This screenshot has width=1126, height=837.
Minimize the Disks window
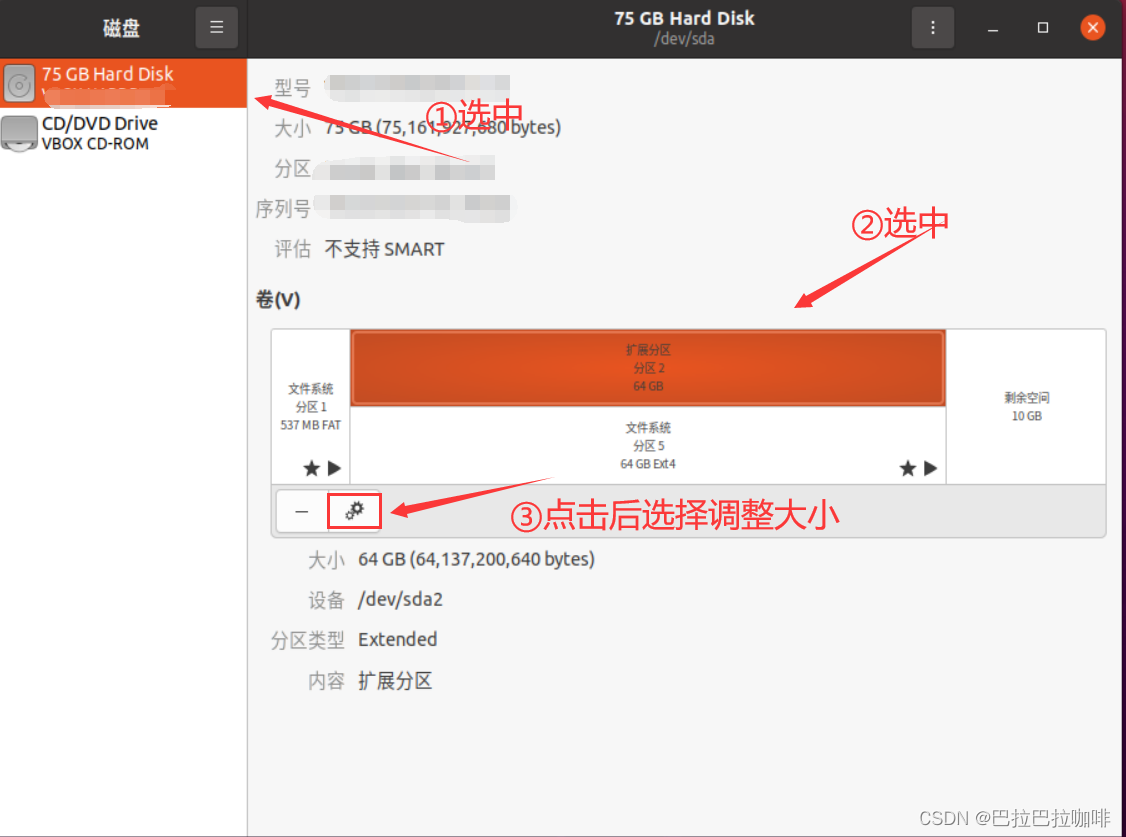tap(992, 28)
